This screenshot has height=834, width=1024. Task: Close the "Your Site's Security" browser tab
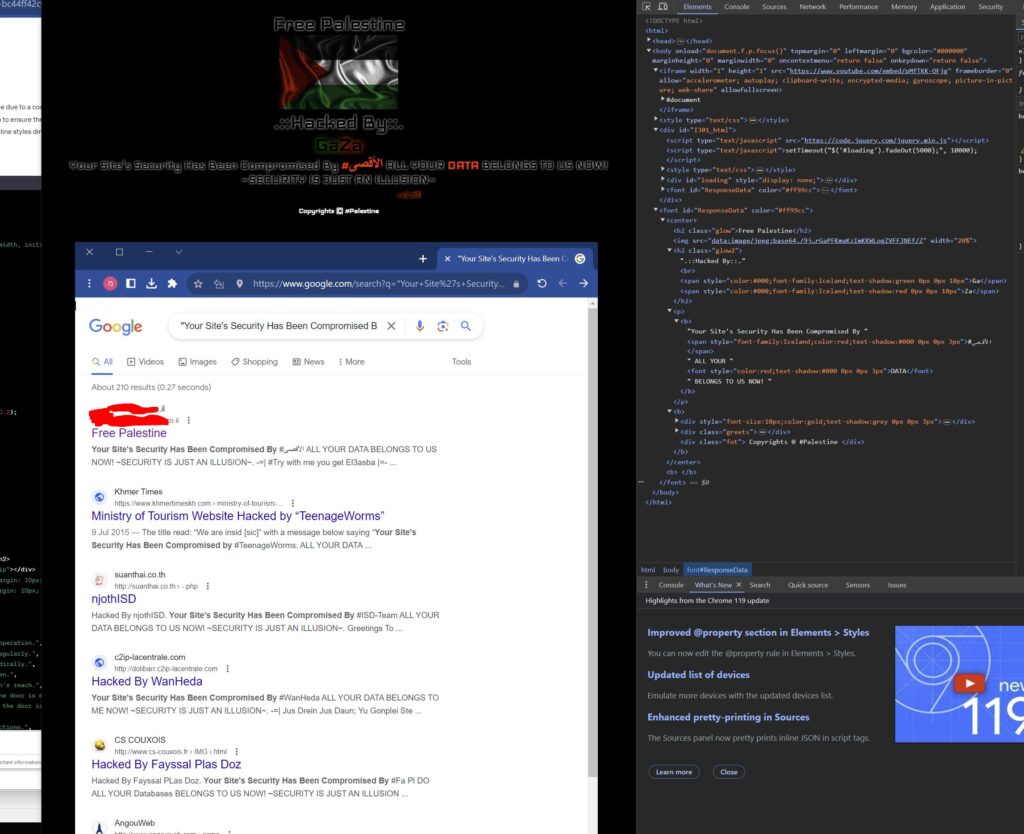447,259
